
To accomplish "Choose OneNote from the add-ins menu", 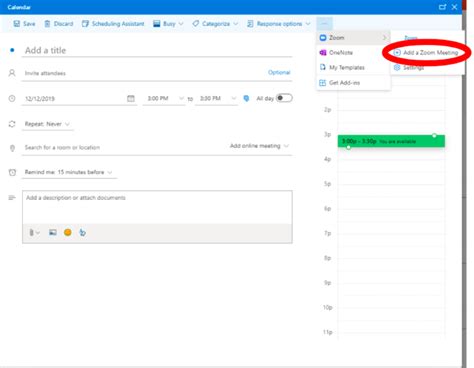I will [353, 53].
